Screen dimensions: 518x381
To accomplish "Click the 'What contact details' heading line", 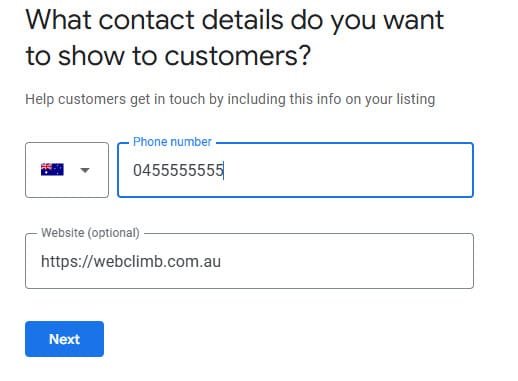I will click(235, 21).
